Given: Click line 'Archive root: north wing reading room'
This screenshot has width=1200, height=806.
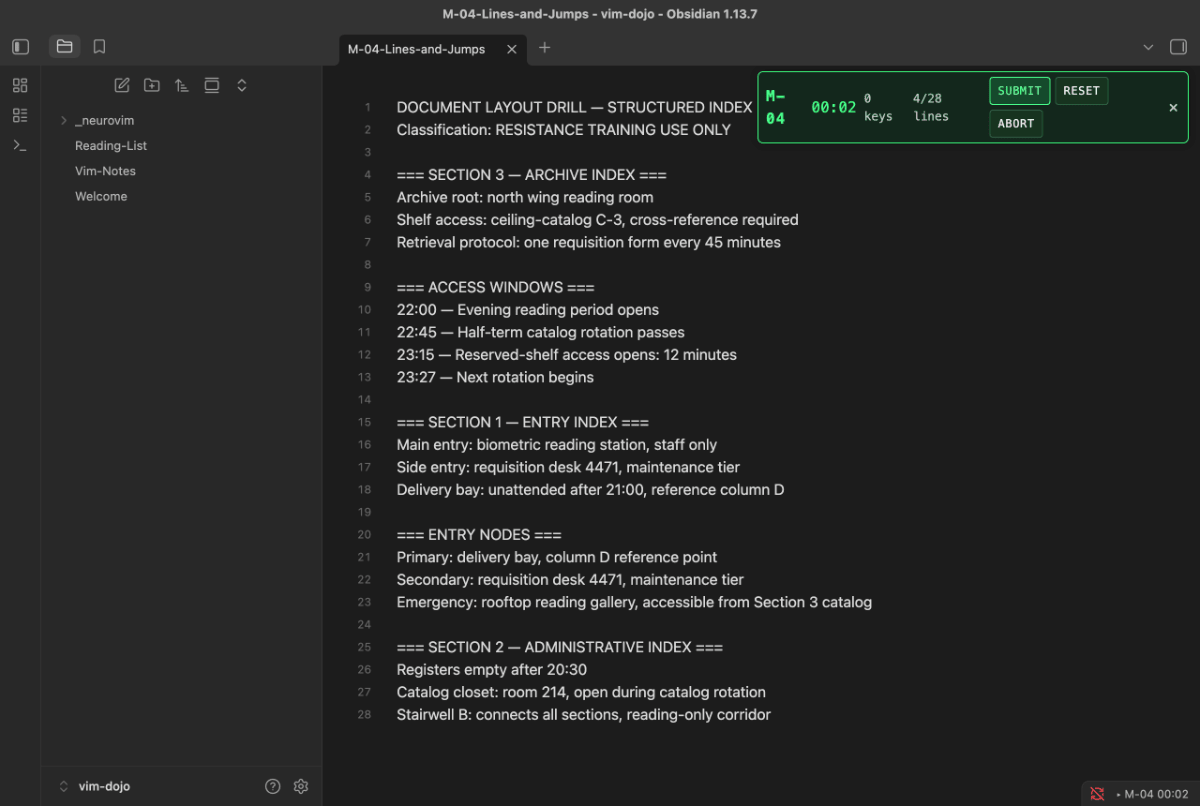Looking at the screenshot, I should click(525, 197).
